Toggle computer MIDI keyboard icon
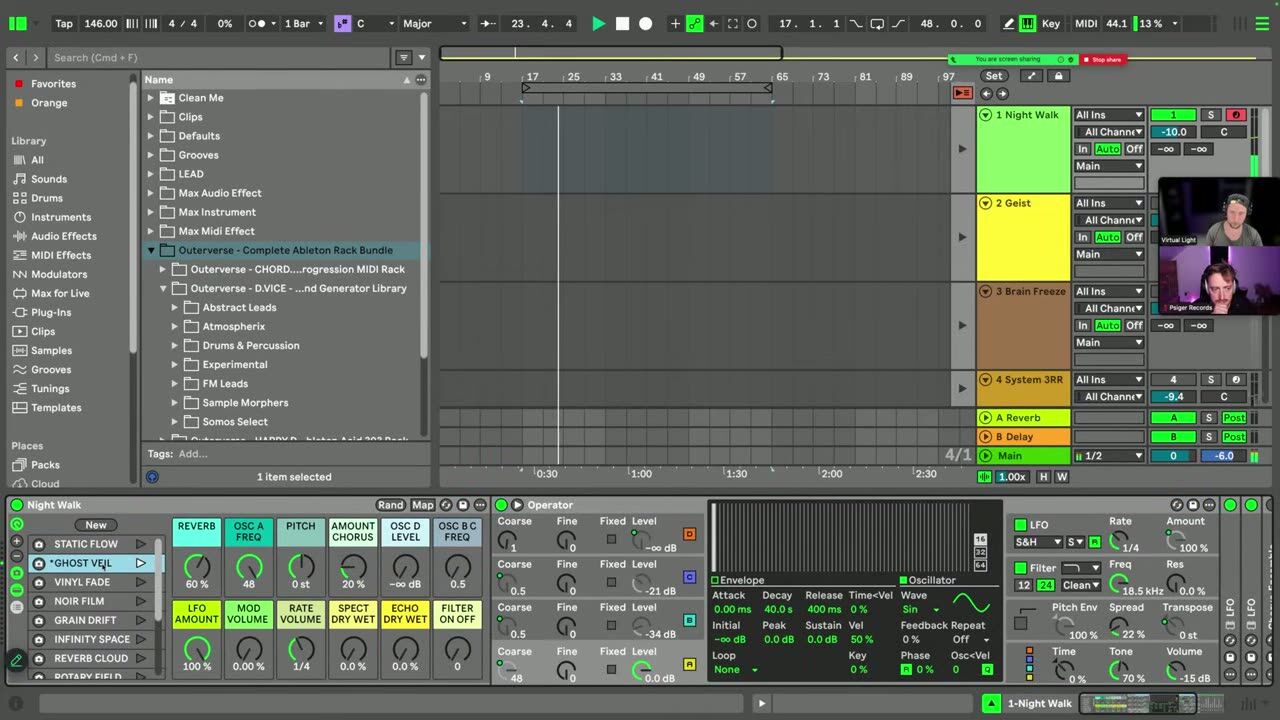Viewport: 1280px width, 720px height. click(x=1028, y=23)
